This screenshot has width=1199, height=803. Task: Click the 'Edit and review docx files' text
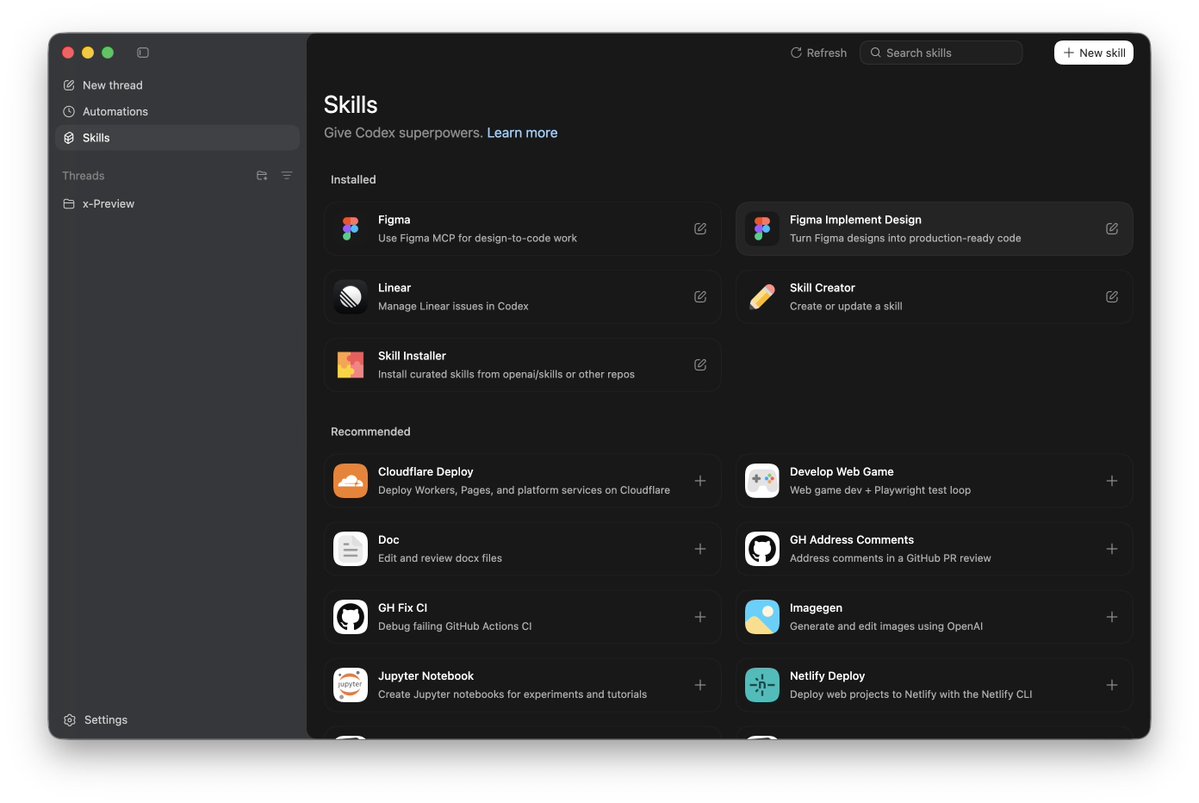tap(440, 558)
